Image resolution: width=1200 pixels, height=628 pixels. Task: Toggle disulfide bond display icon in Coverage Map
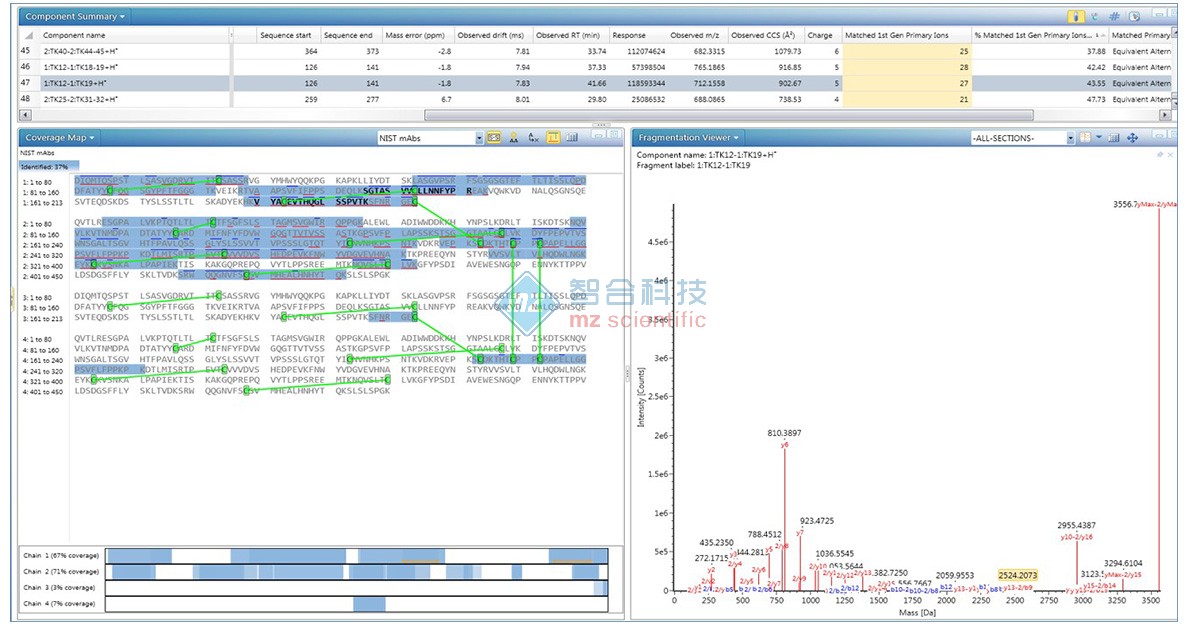pyautogui.click(x=494, y=138)
